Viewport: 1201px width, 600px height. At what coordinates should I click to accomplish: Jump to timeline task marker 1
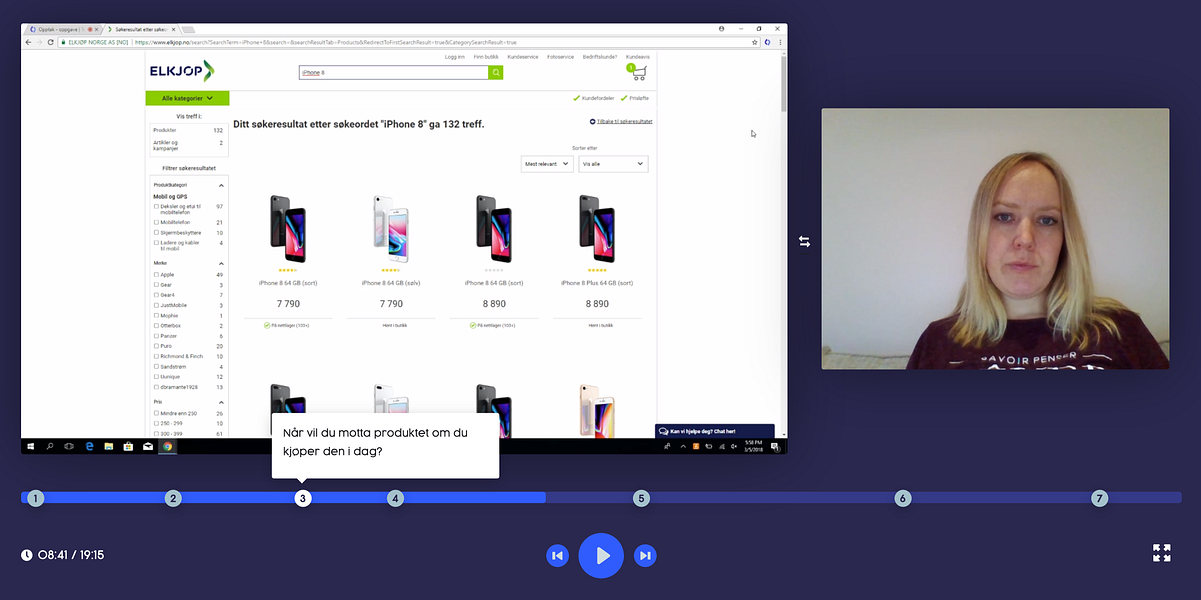pos(36,498)
